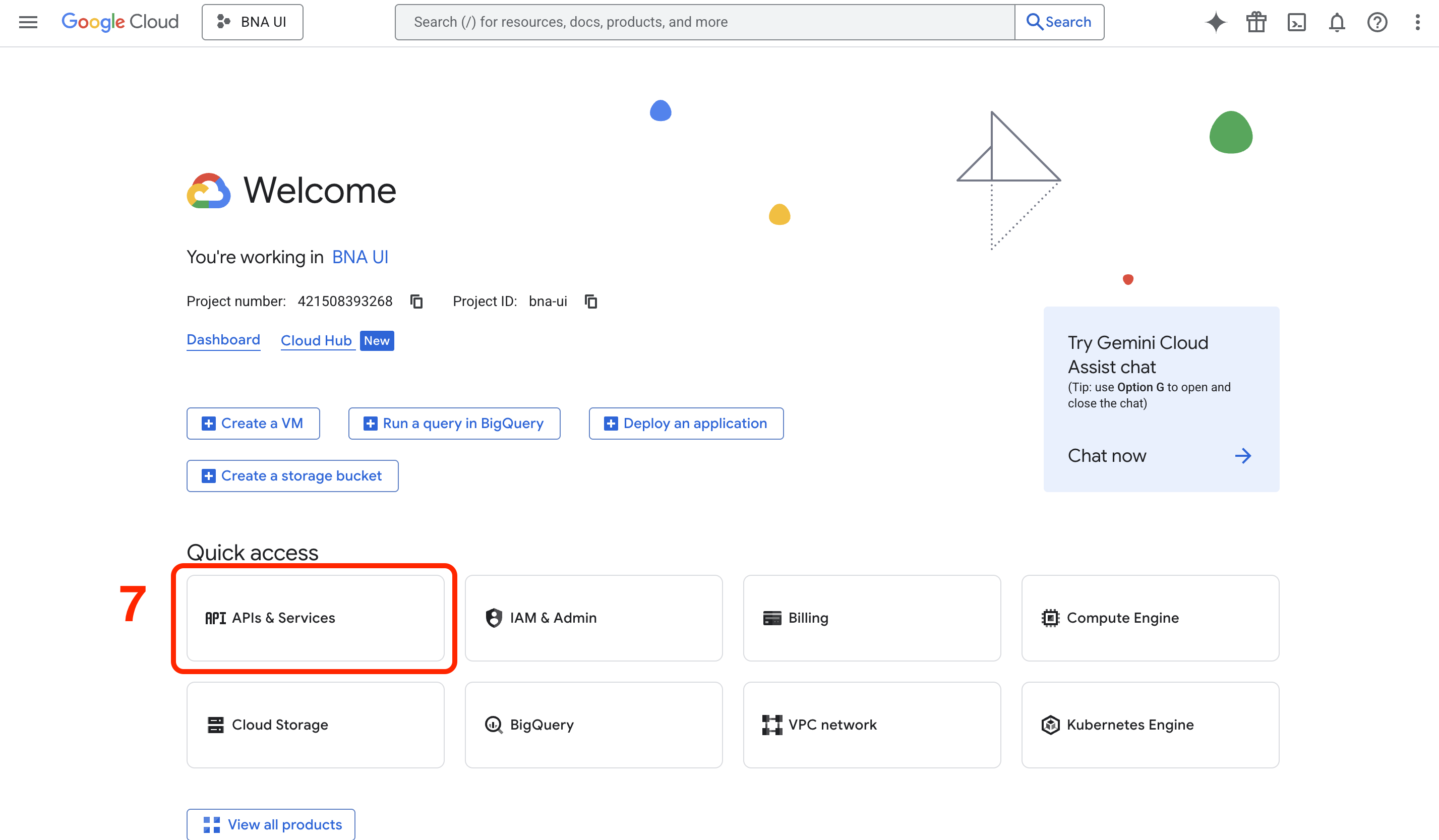Click the Chat now arrow
The height and width of the screenshot is (840, 1439).
pos(1243,456)
